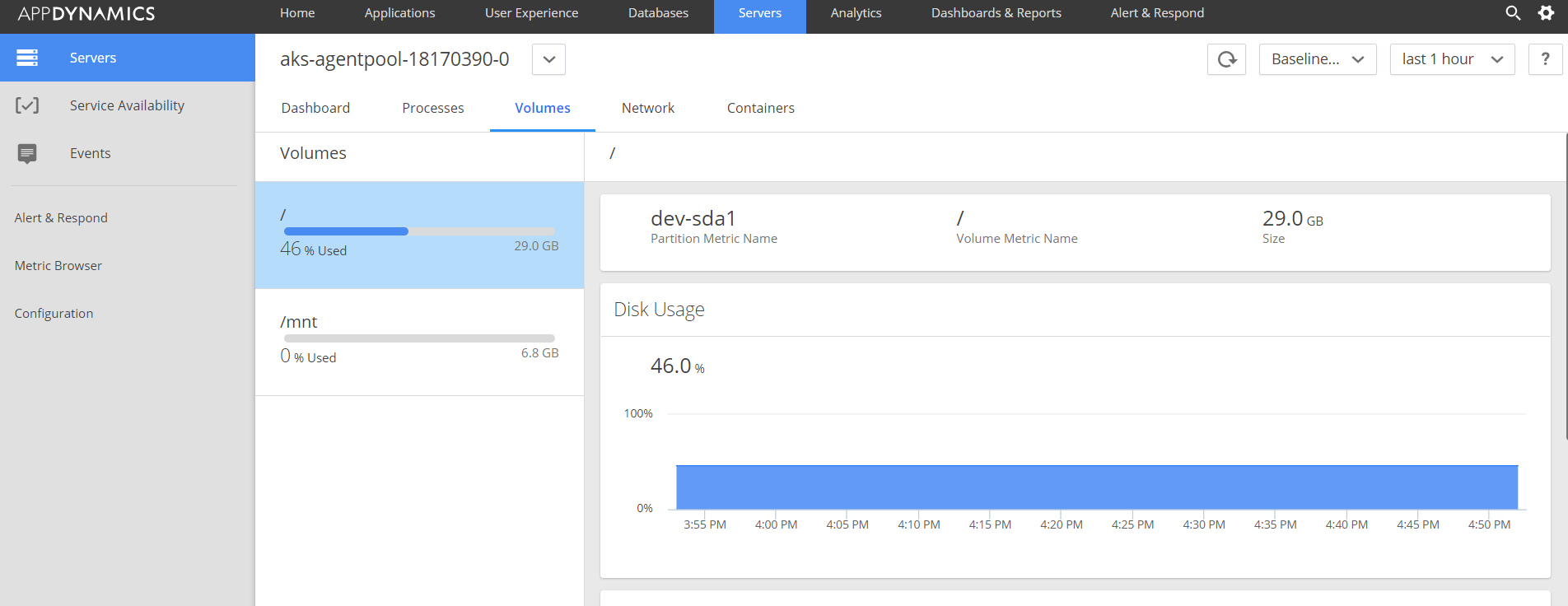Click the Servers list icon in sidebar

tap(27, 58)
